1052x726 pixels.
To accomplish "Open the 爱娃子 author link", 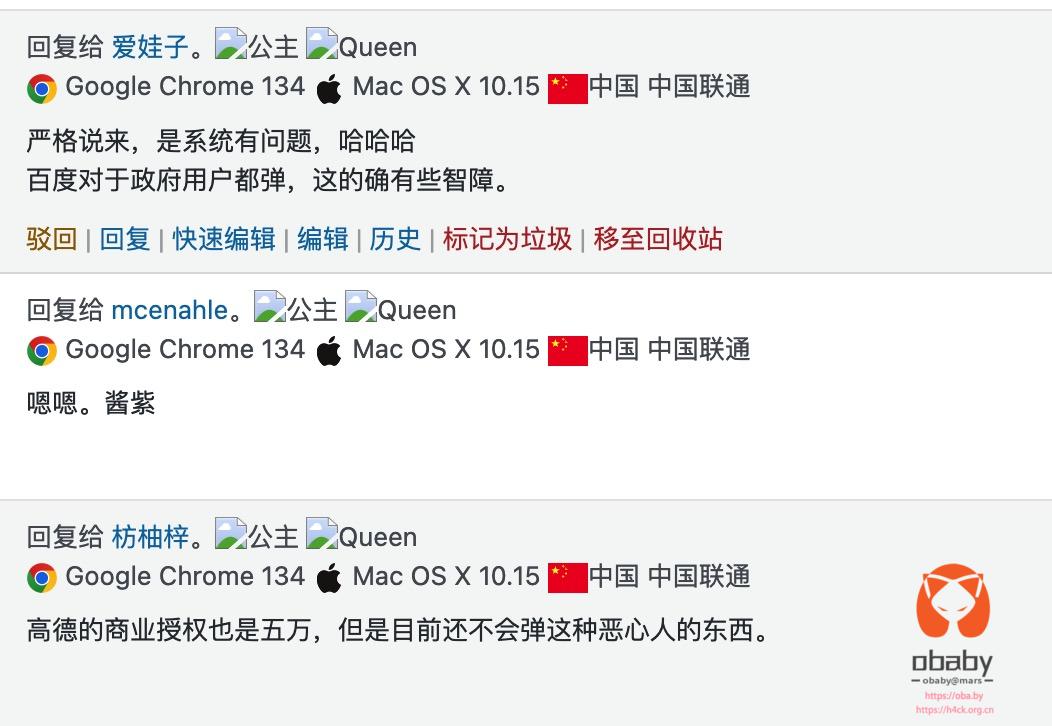I will pyautogui.click(x=150, y=47).
